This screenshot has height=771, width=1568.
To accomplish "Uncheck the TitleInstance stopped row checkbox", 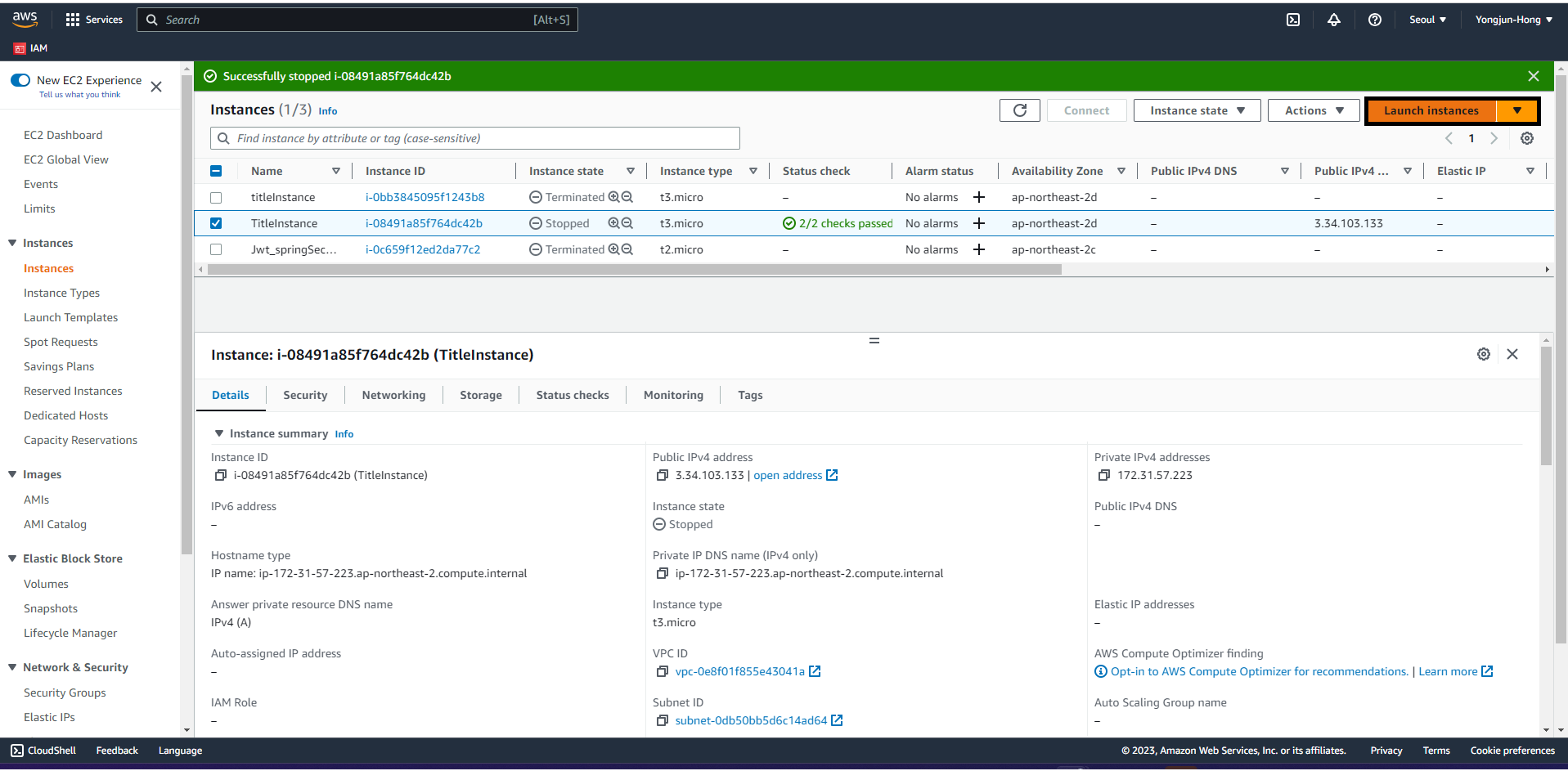I will (x=216, y=223).
